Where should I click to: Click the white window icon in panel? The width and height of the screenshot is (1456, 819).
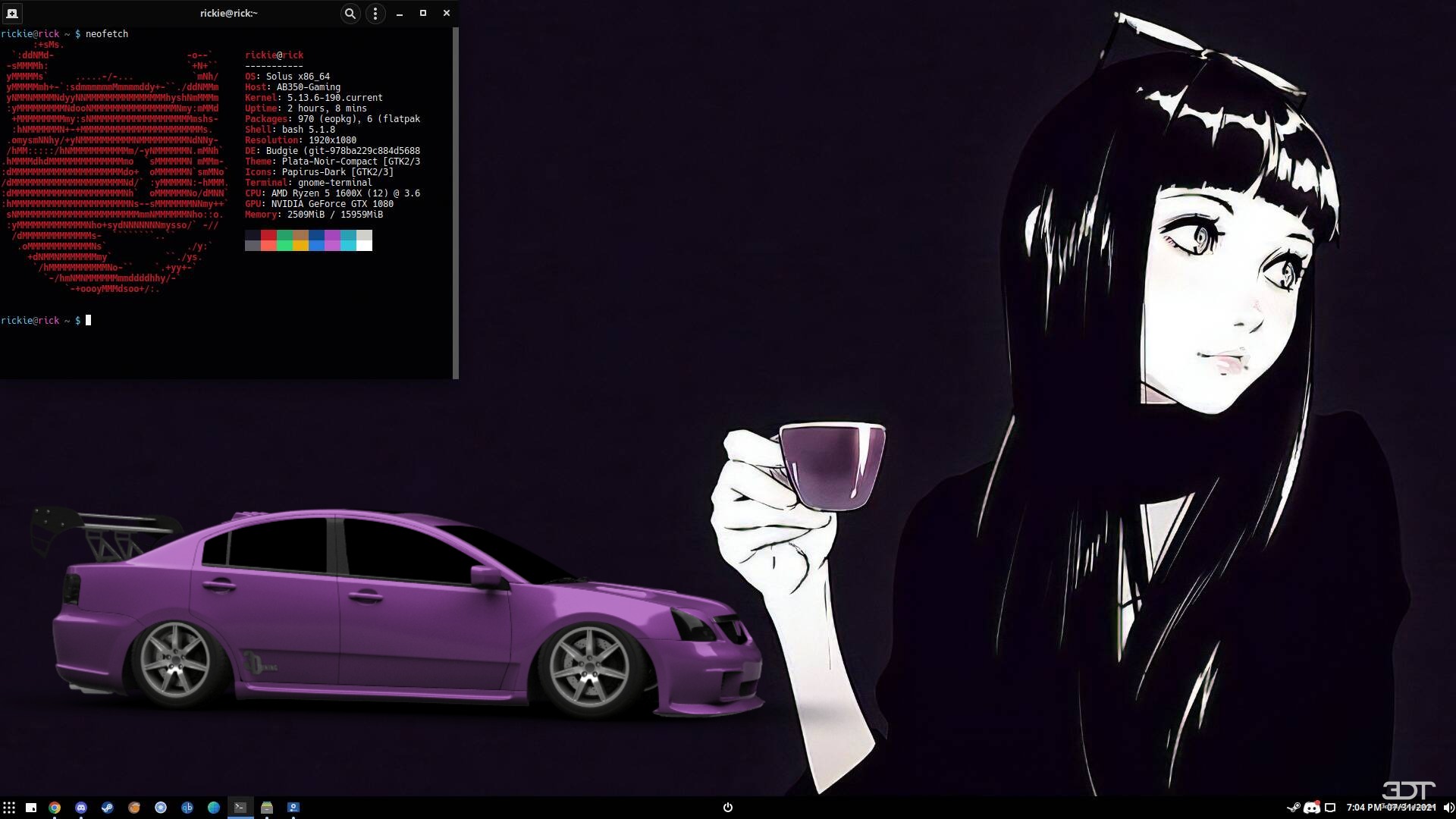(31, 808)
